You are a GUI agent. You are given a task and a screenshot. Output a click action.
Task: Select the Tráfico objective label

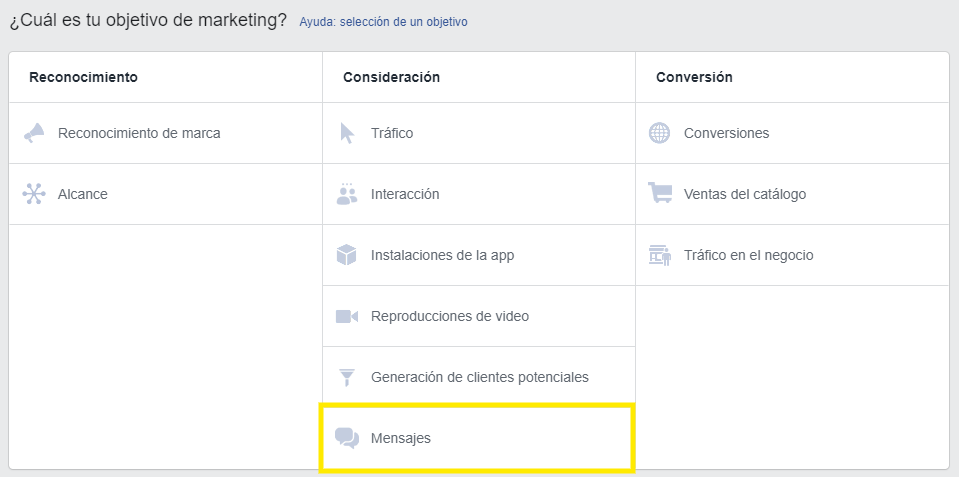[392, 133]
